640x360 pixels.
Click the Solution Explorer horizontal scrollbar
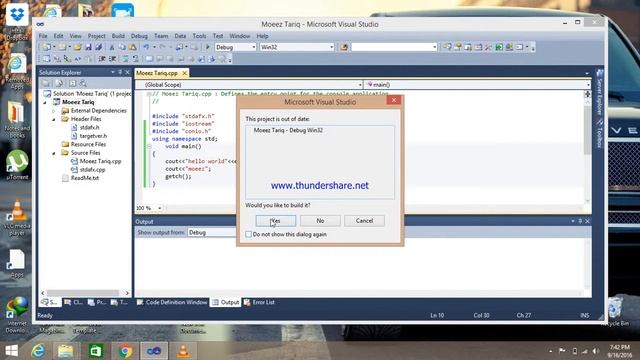(83, 293)
